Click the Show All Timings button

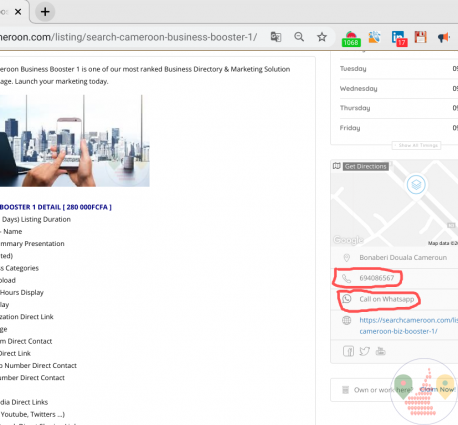click(x=416, y=145)
